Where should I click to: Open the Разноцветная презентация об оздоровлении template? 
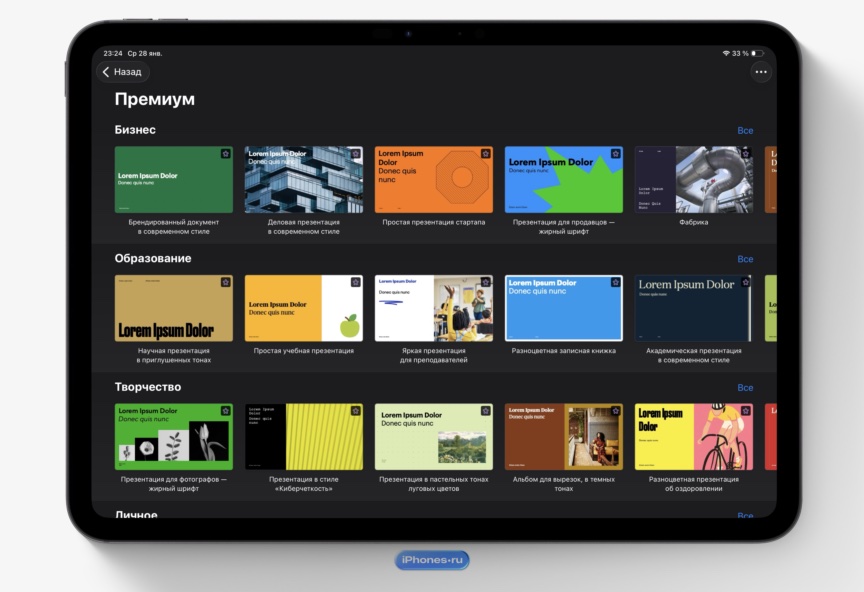(694, 437)
